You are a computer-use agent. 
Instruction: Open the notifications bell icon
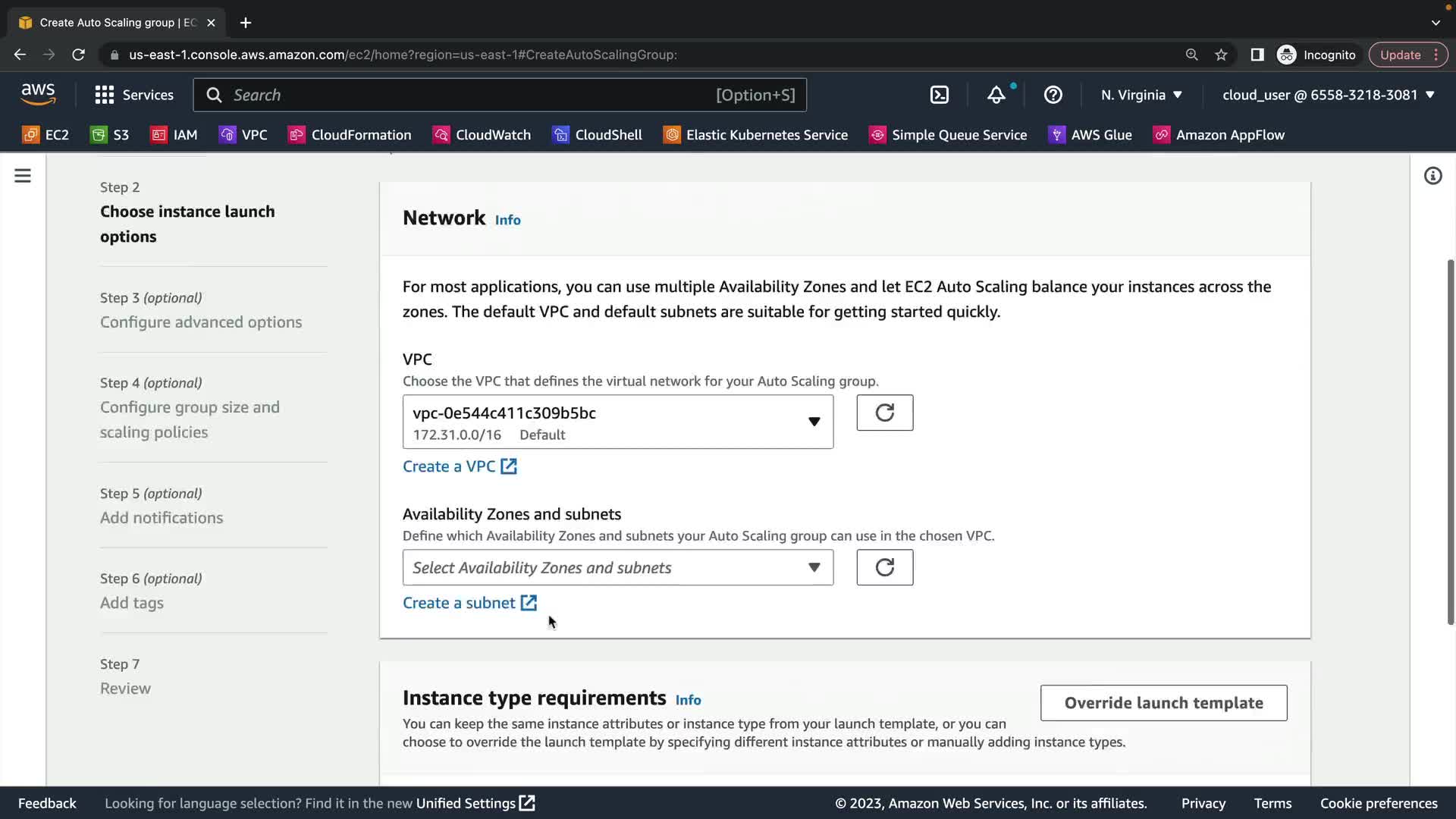[x=996, y=95]
